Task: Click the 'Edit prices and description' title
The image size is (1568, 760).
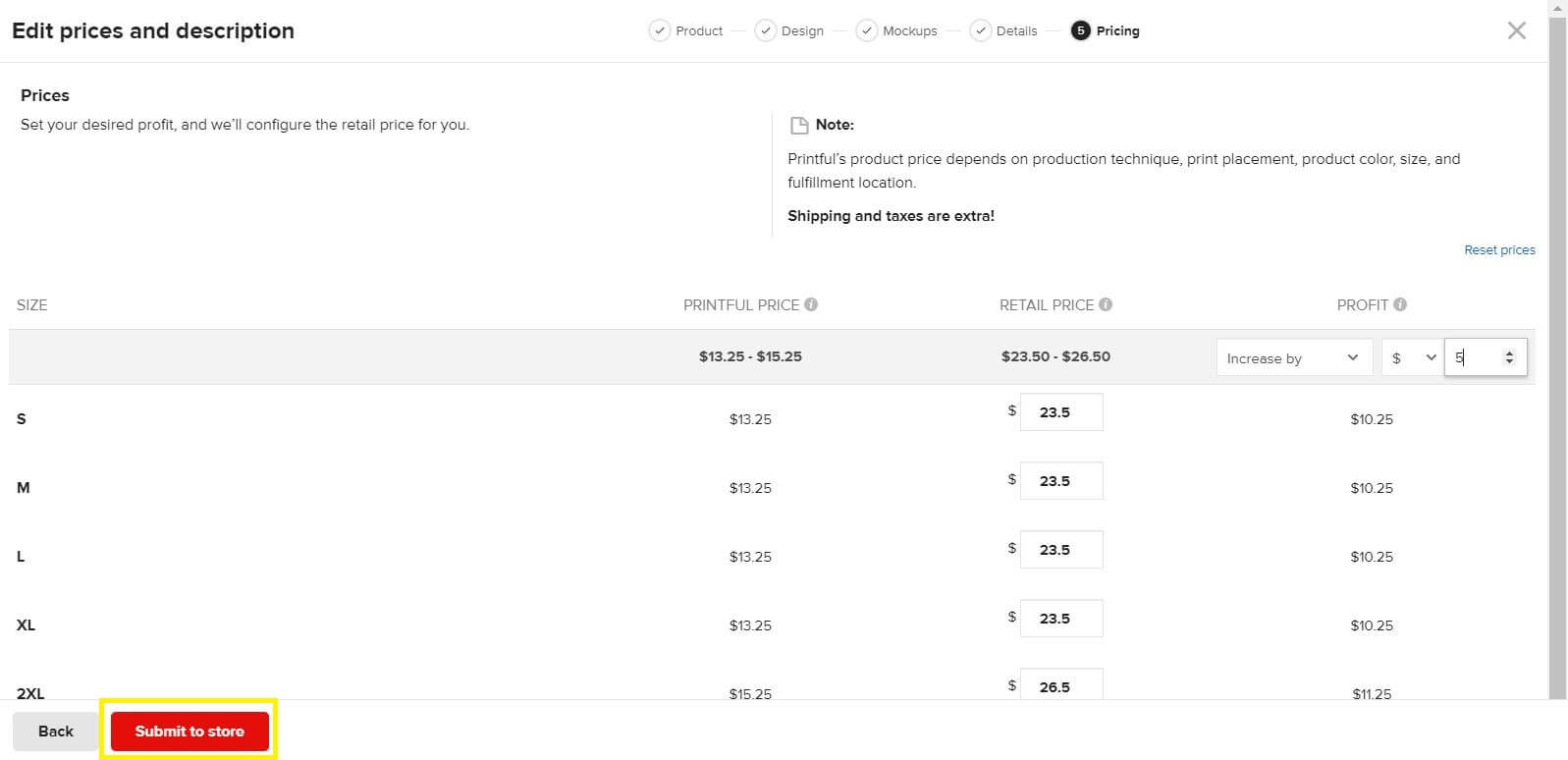Action: 153,30
